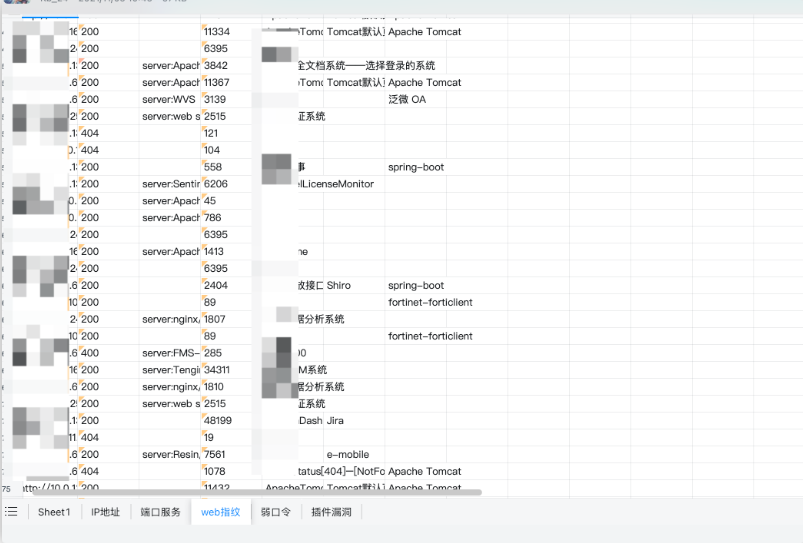This screenshot has width=803, height=543.
Task: Click the 400 status code cell
Action: coord(109,353)
